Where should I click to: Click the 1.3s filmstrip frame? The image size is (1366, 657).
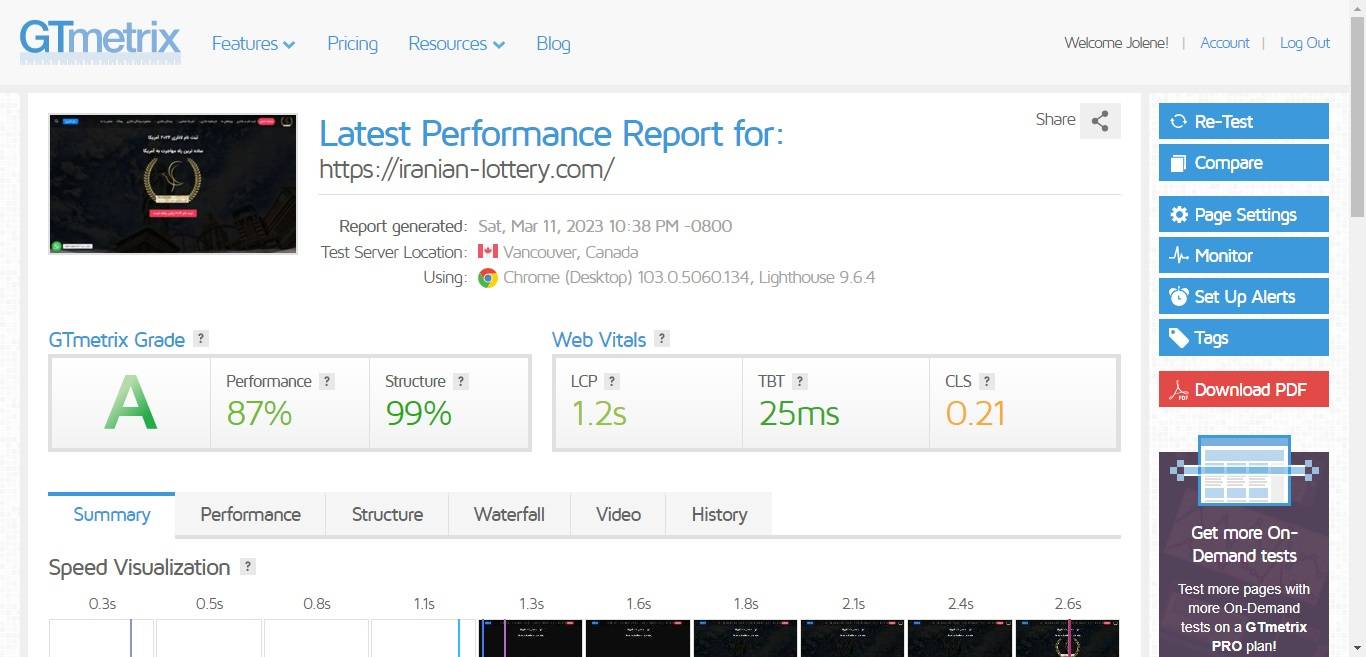[x=531, y=638]
